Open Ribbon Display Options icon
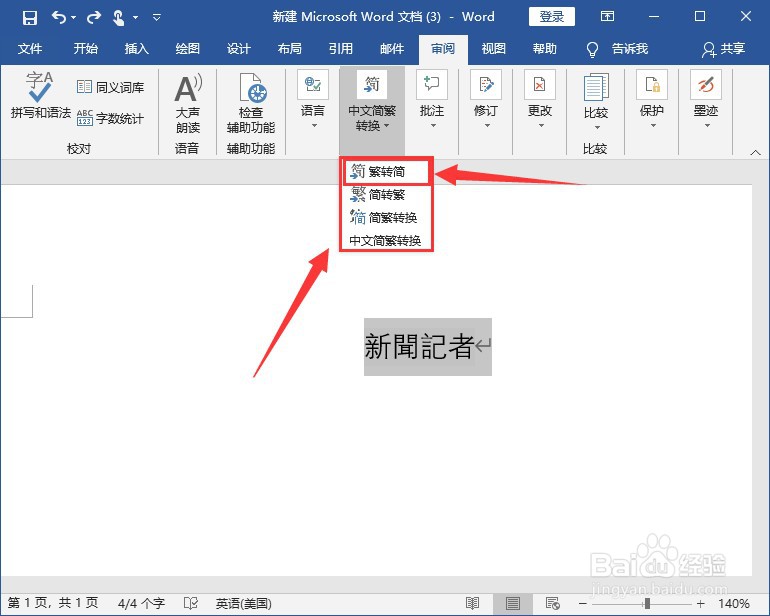Screen dimensions: 770x616 pyautogui.click(x=607, y=17)
